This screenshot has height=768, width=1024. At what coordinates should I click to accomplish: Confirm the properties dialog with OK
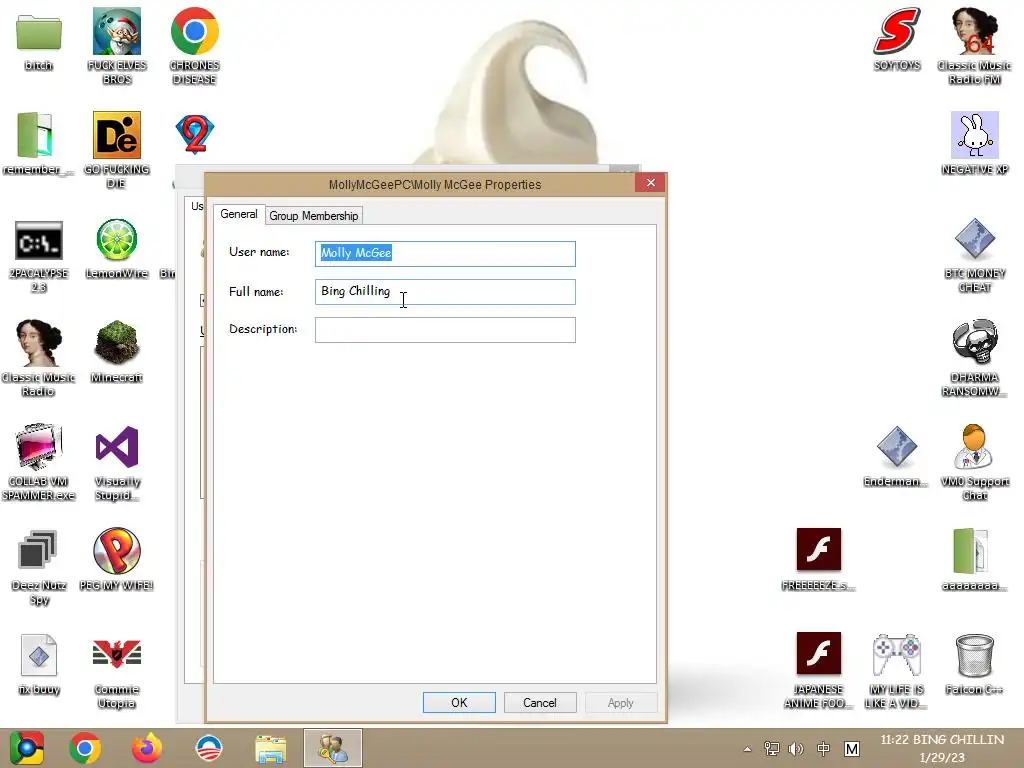459,703
